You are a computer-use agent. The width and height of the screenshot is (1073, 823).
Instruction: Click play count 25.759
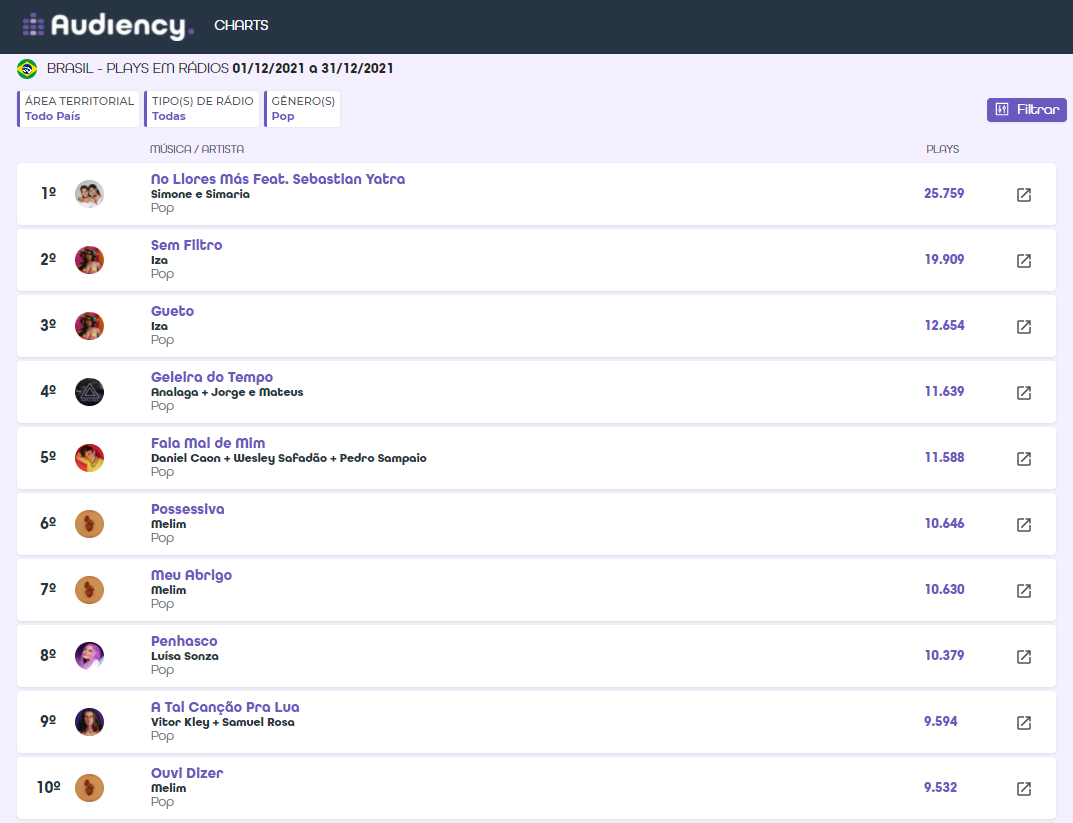click(944, 194)
